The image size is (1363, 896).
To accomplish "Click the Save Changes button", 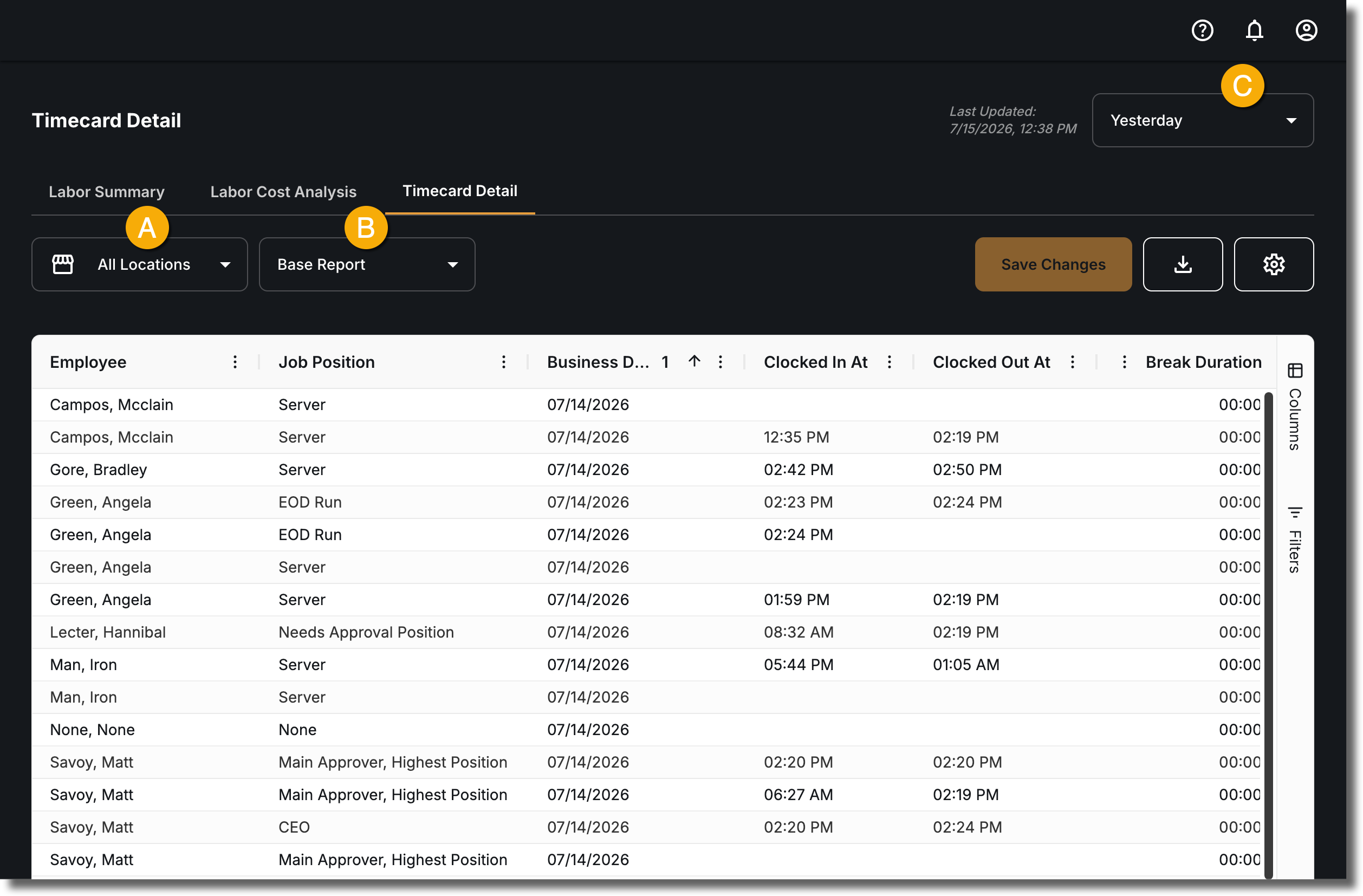I will tap(1053, 264).
